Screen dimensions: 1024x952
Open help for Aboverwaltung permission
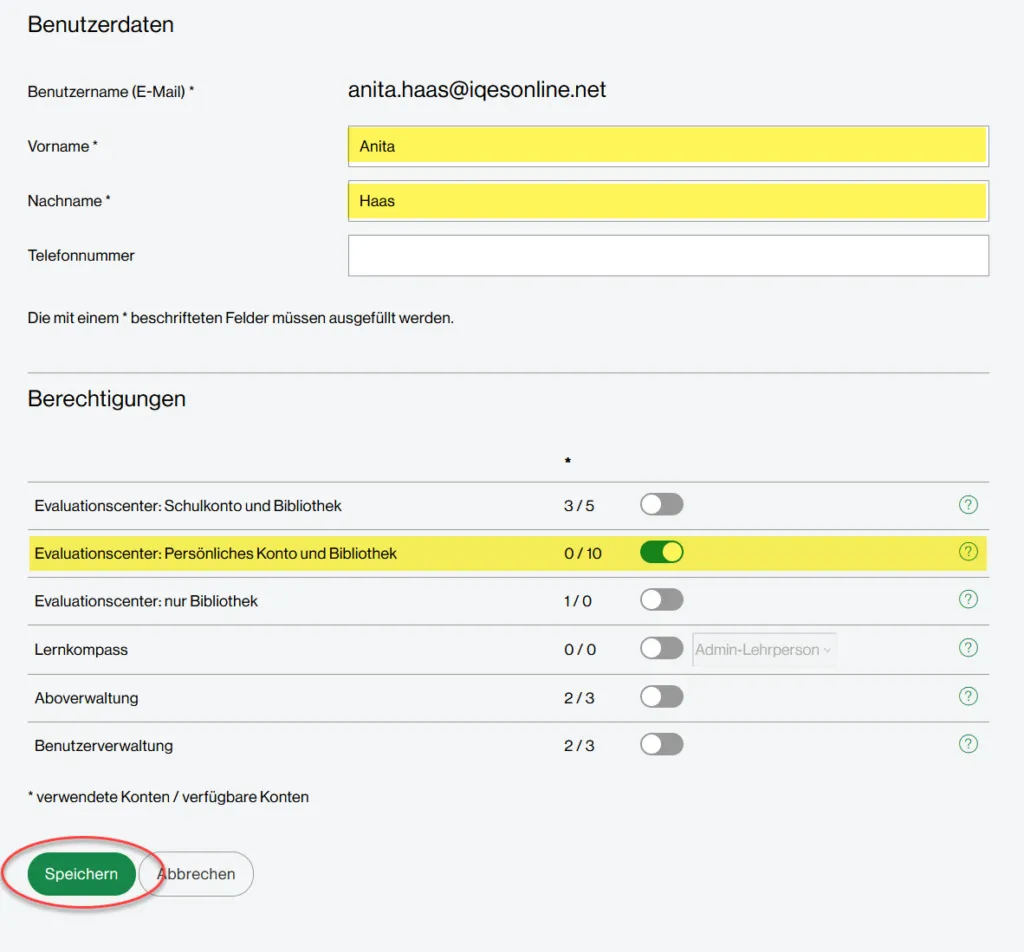(968, 697)
